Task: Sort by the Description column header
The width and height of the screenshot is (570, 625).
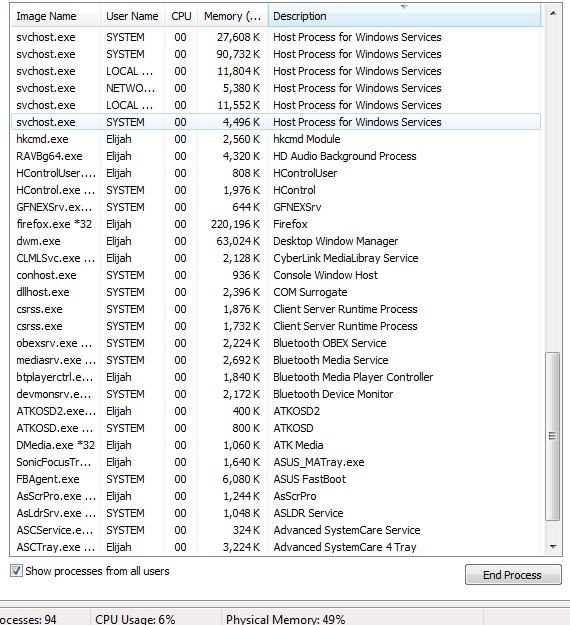Action: (x=405, y=16)
